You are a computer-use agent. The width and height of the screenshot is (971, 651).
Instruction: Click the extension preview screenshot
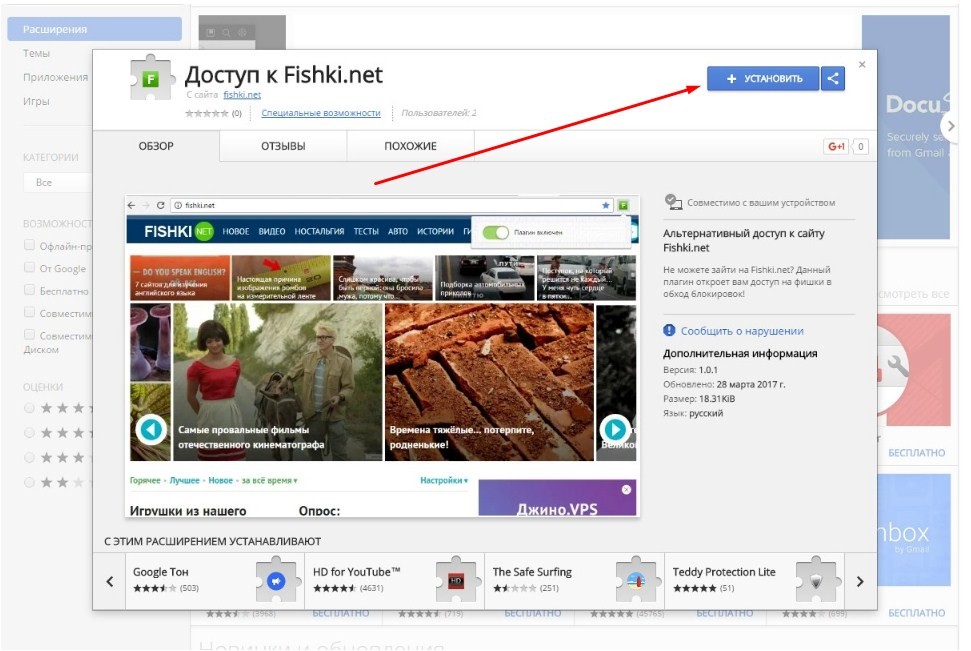click(382, 356)
